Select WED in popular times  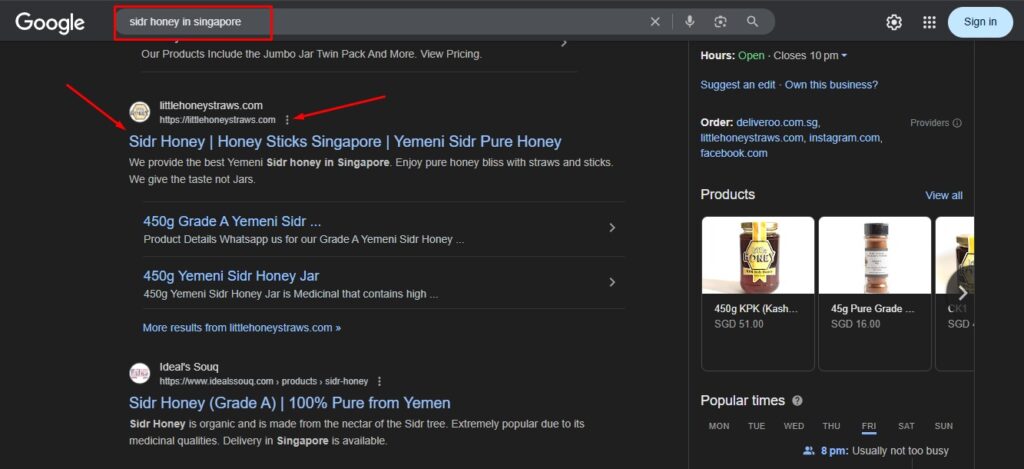pos(793,426)
